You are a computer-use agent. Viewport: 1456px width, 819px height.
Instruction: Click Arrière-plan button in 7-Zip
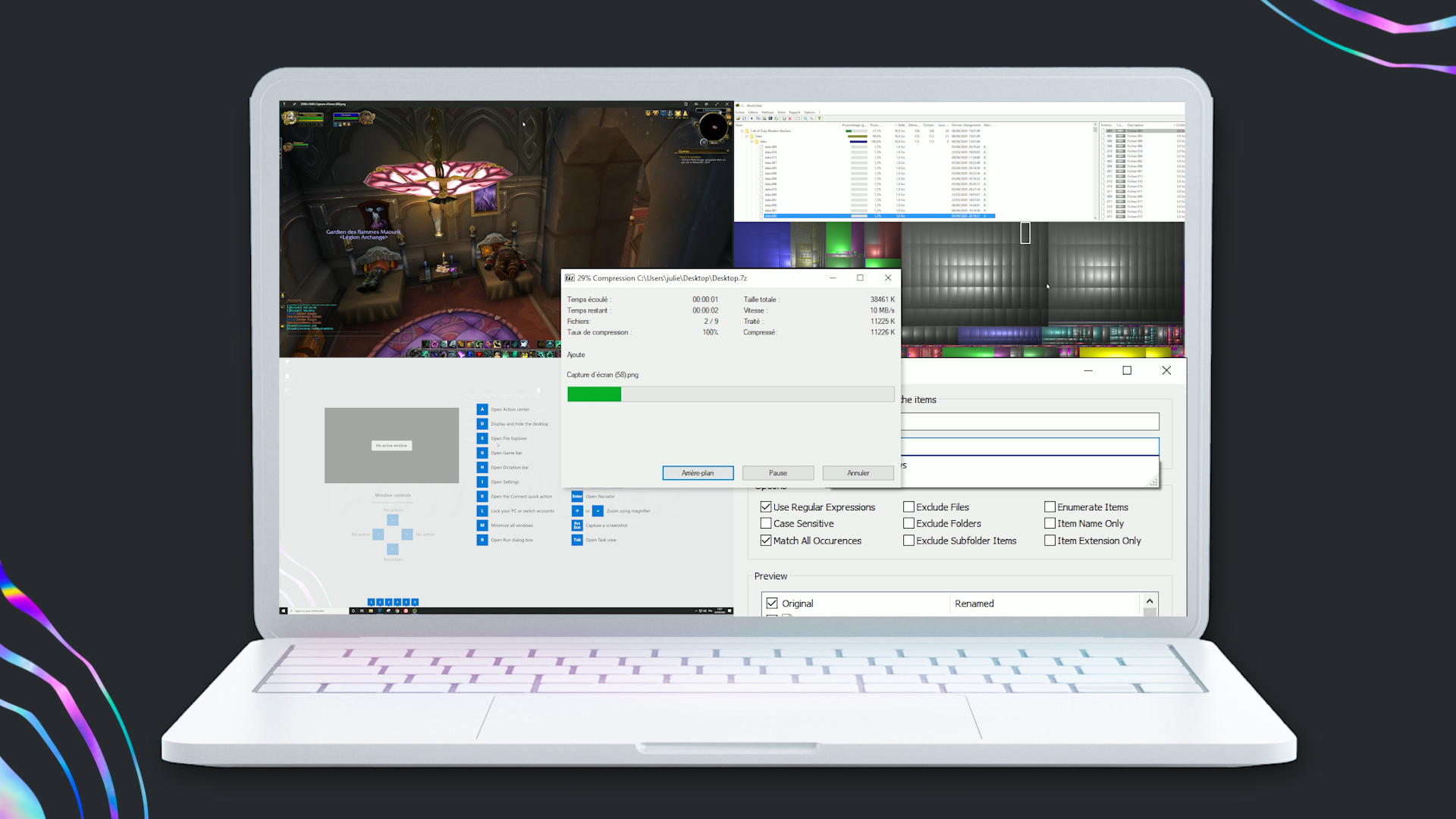pyautogui.click(x=698, y=472)
